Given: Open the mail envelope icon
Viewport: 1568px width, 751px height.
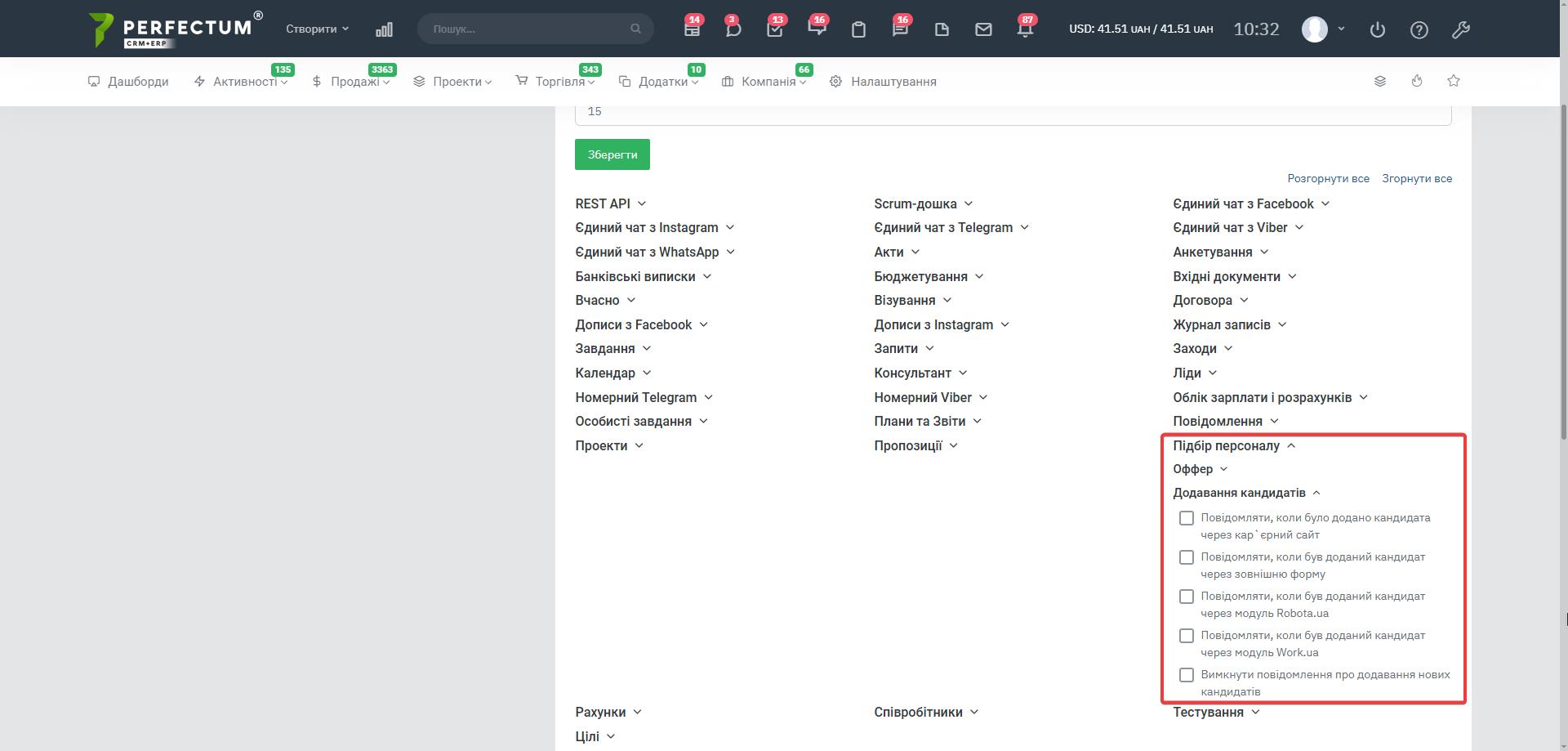Looking at the screenshot, I should click(x=983, y=29).
